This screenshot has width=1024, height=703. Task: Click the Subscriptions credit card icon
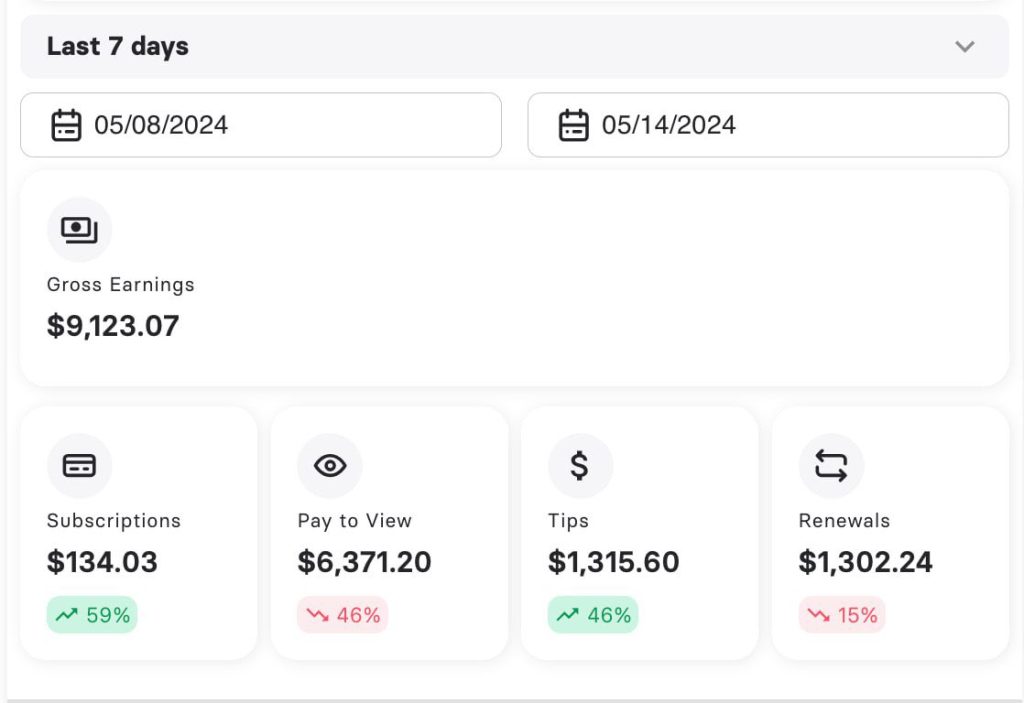click(x=79, y=466)
